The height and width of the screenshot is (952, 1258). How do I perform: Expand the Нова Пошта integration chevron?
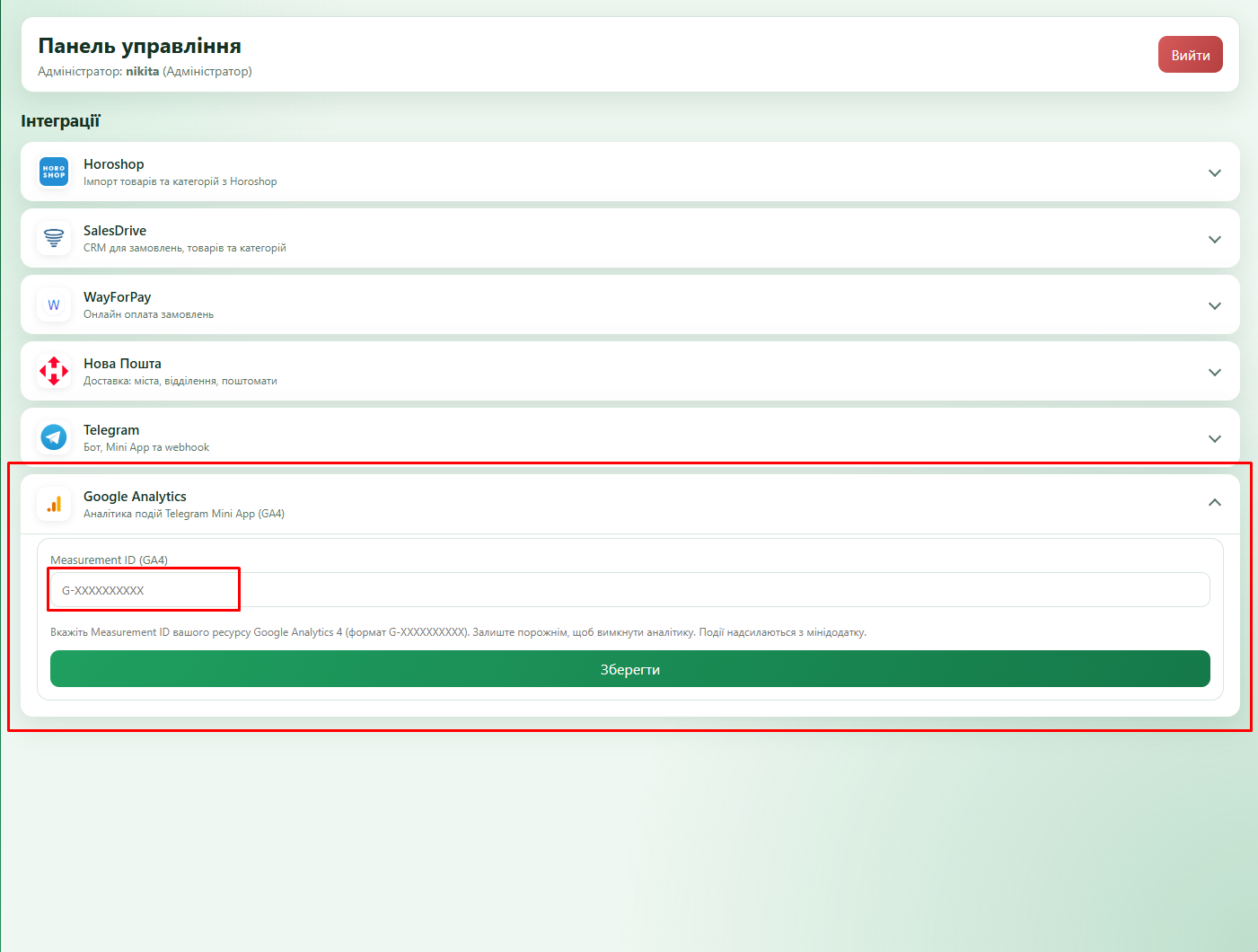click(1215, 372)
